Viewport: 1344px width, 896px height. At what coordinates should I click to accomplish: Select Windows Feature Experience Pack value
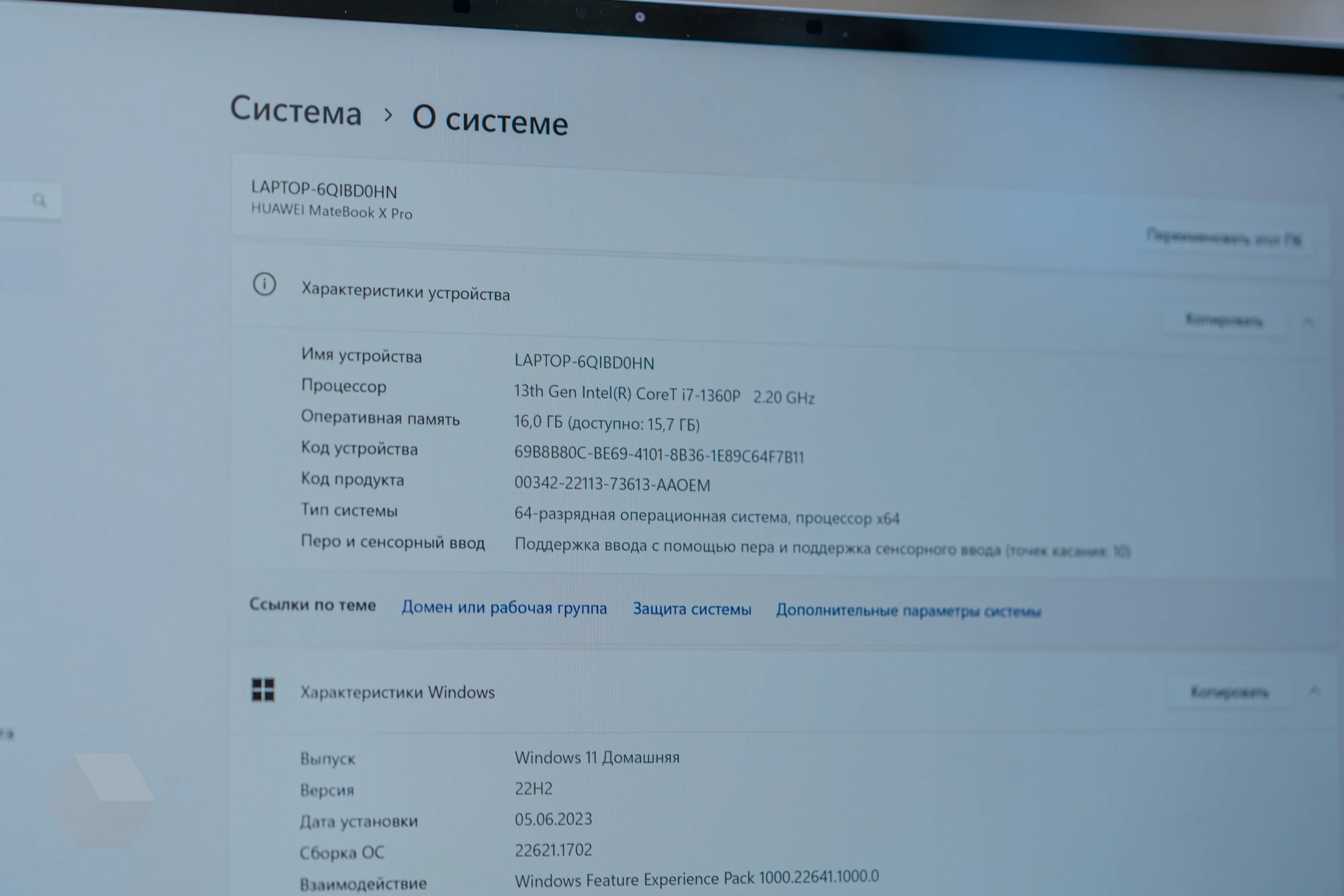click(696, 878)
